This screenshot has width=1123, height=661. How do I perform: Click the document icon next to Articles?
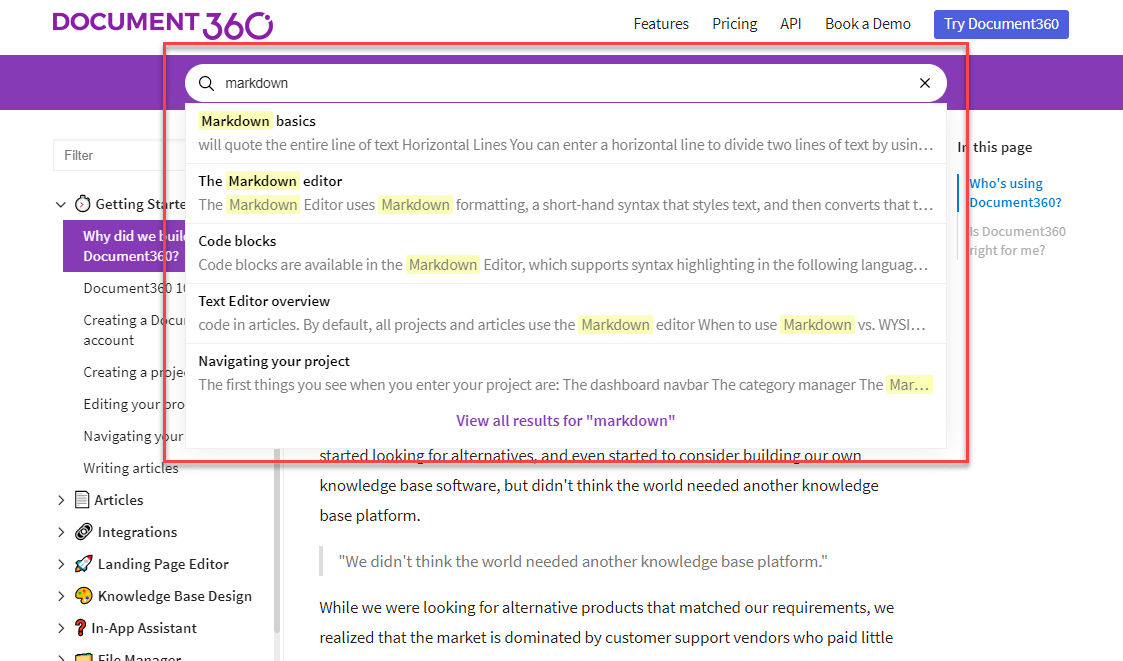click(x=83, y=499)
